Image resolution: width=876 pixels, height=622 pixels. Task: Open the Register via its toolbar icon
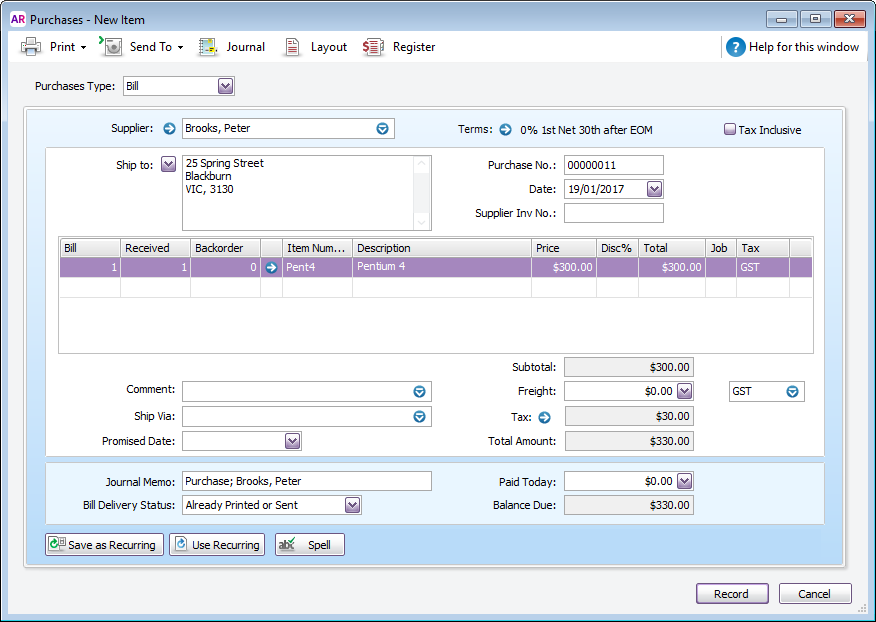[373, 46]
